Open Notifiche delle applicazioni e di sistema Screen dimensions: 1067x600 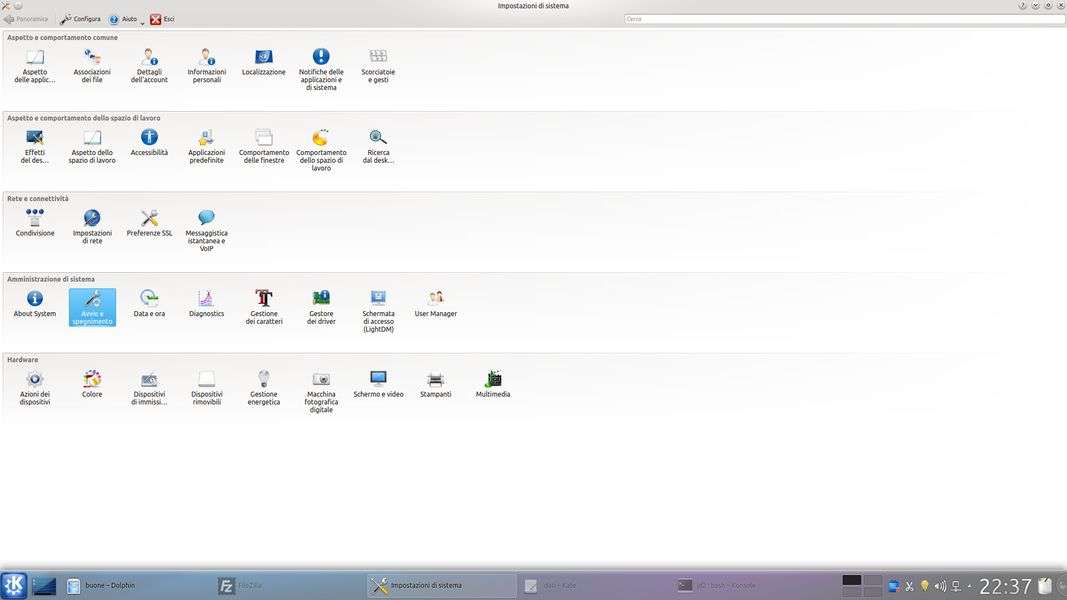point(321,69)
